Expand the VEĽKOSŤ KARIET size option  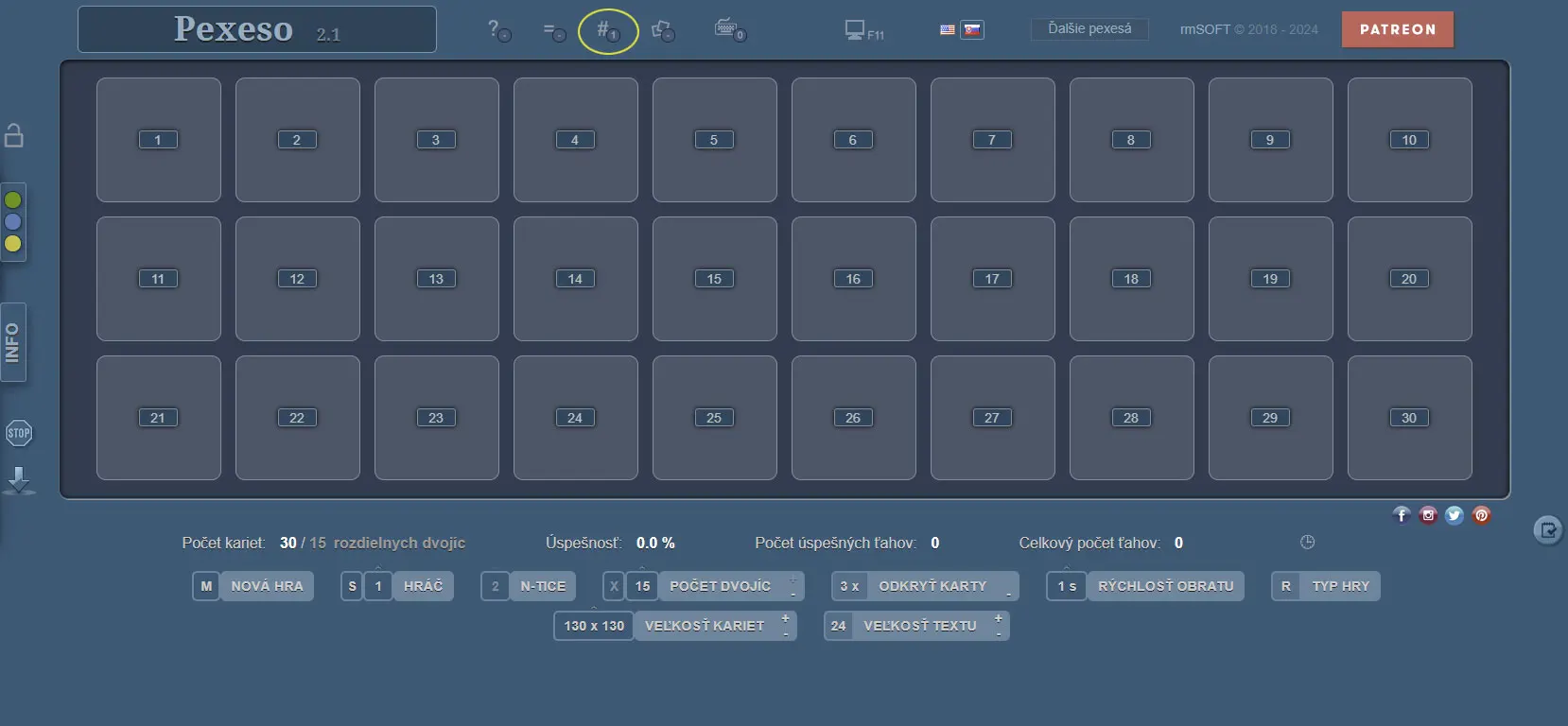[705, 626]
